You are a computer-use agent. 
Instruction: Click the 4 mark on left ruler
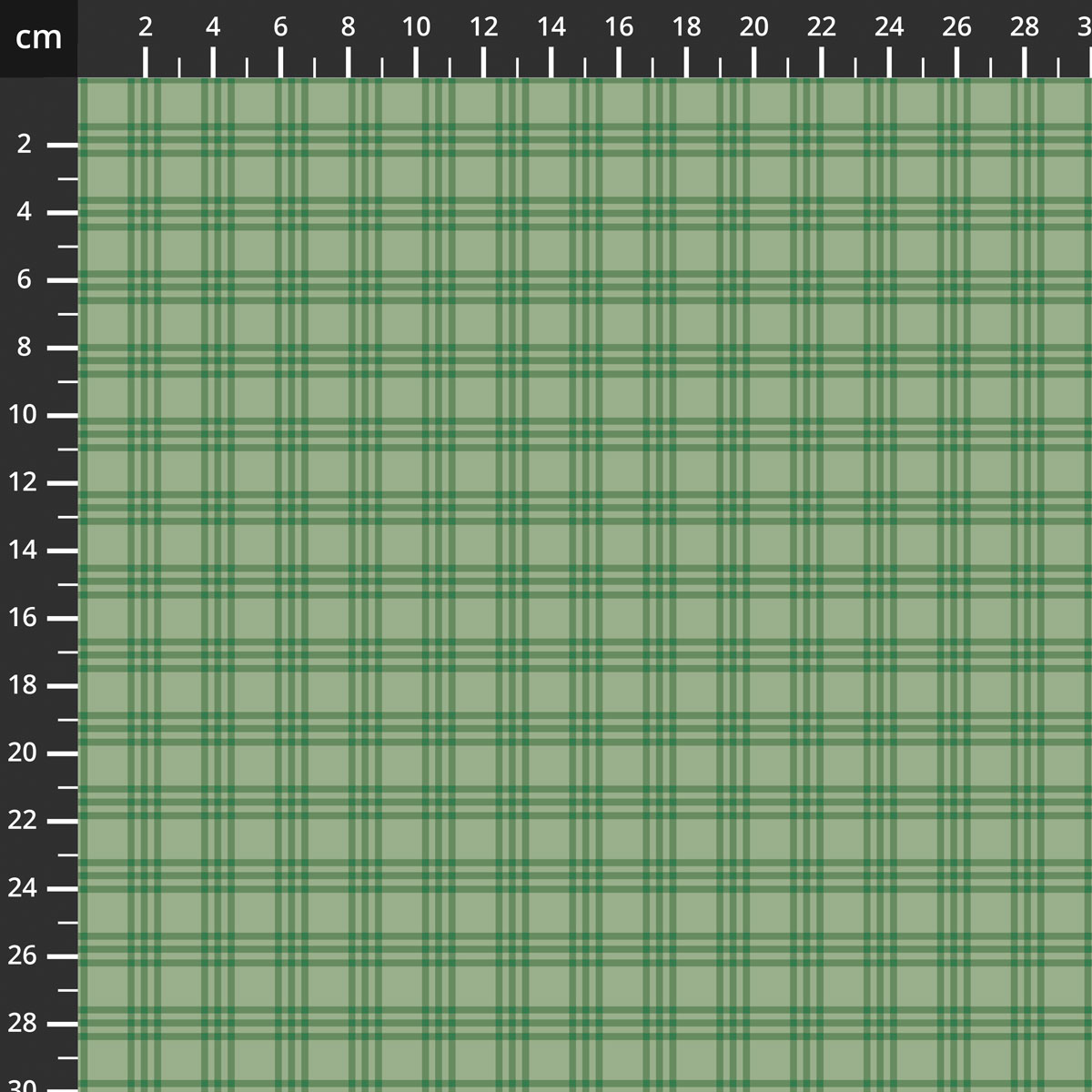click(62, 213)
